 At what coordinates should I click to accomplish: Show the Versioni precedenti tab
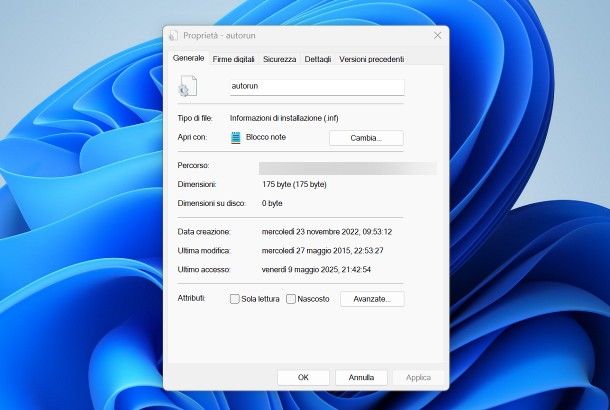[x=372, y=59]
